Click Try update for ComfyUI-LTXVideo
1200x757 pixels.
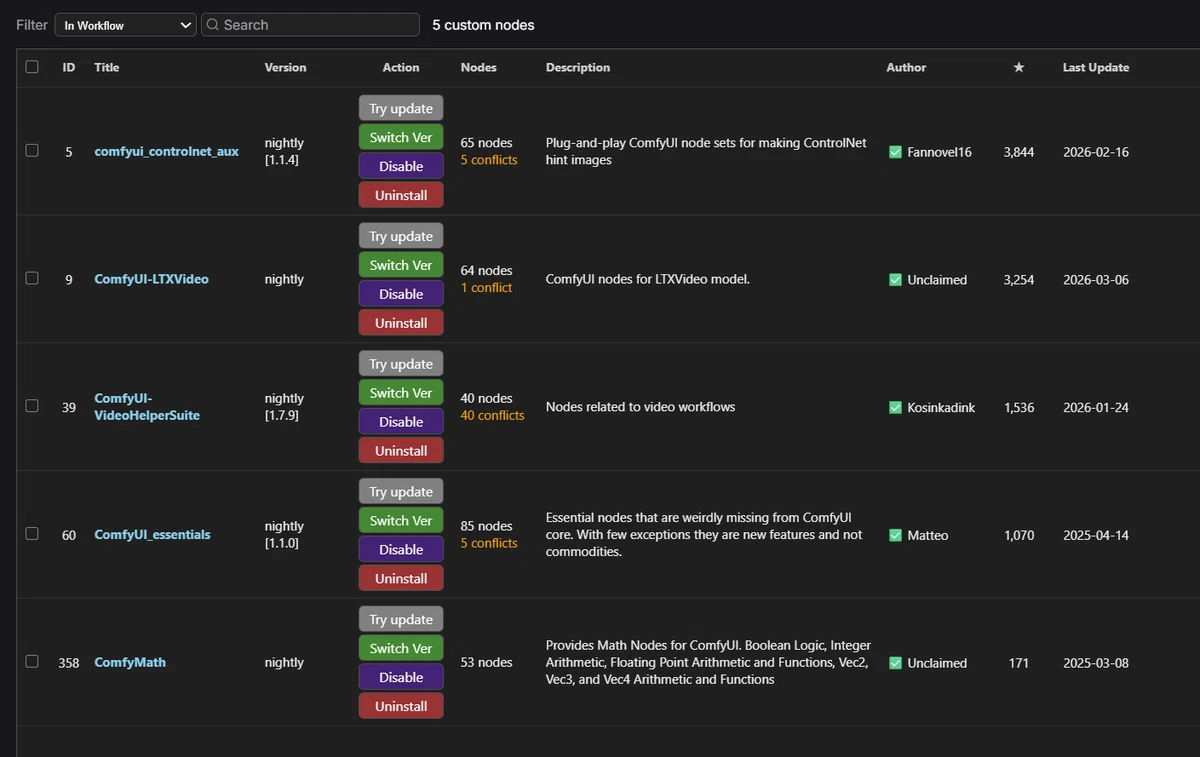(401, 236)
